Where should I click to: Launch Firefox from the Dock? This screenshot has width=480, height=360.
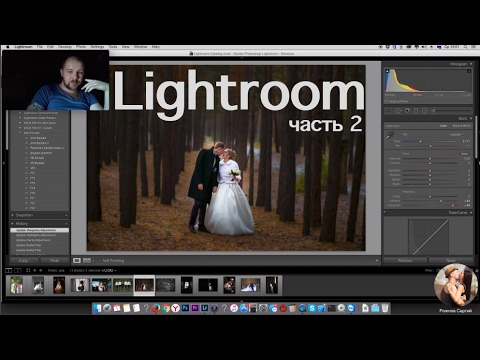coord(156,308)
